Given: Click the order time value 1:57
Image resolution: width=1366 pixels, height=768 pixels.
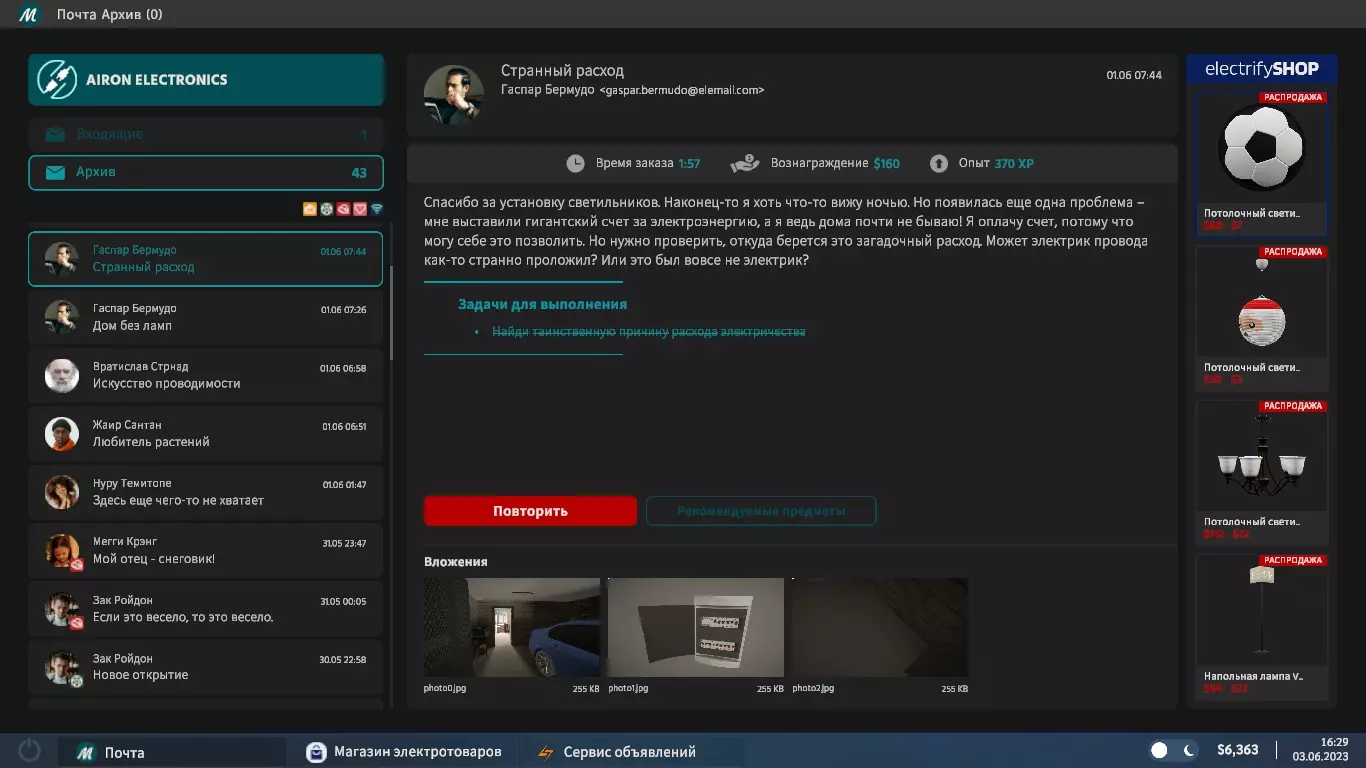Looking at the screenshot, I should click(x=689, y=163).
